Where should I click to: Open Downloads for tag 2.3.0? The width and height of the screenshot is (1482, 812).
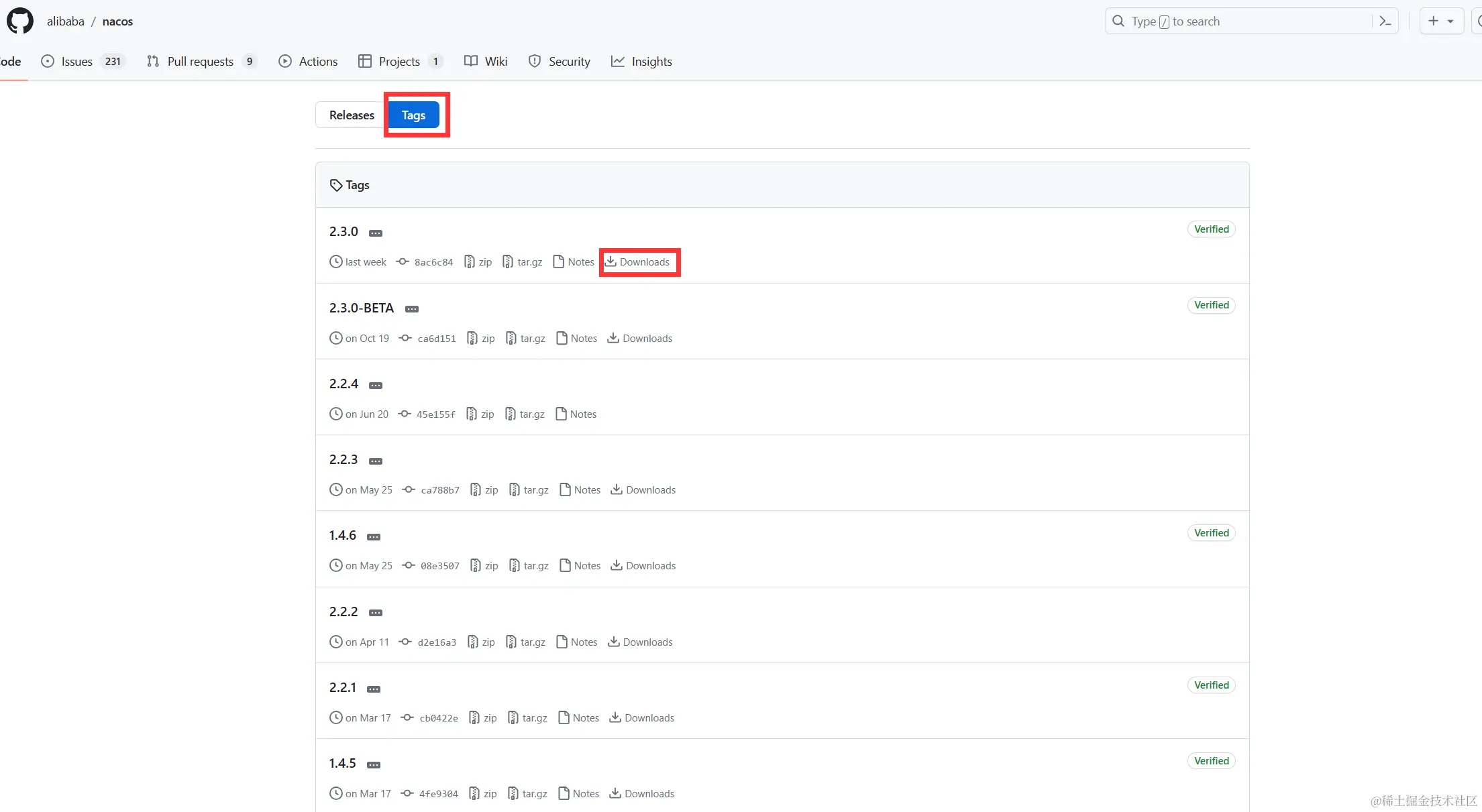[x=637, y=262]
